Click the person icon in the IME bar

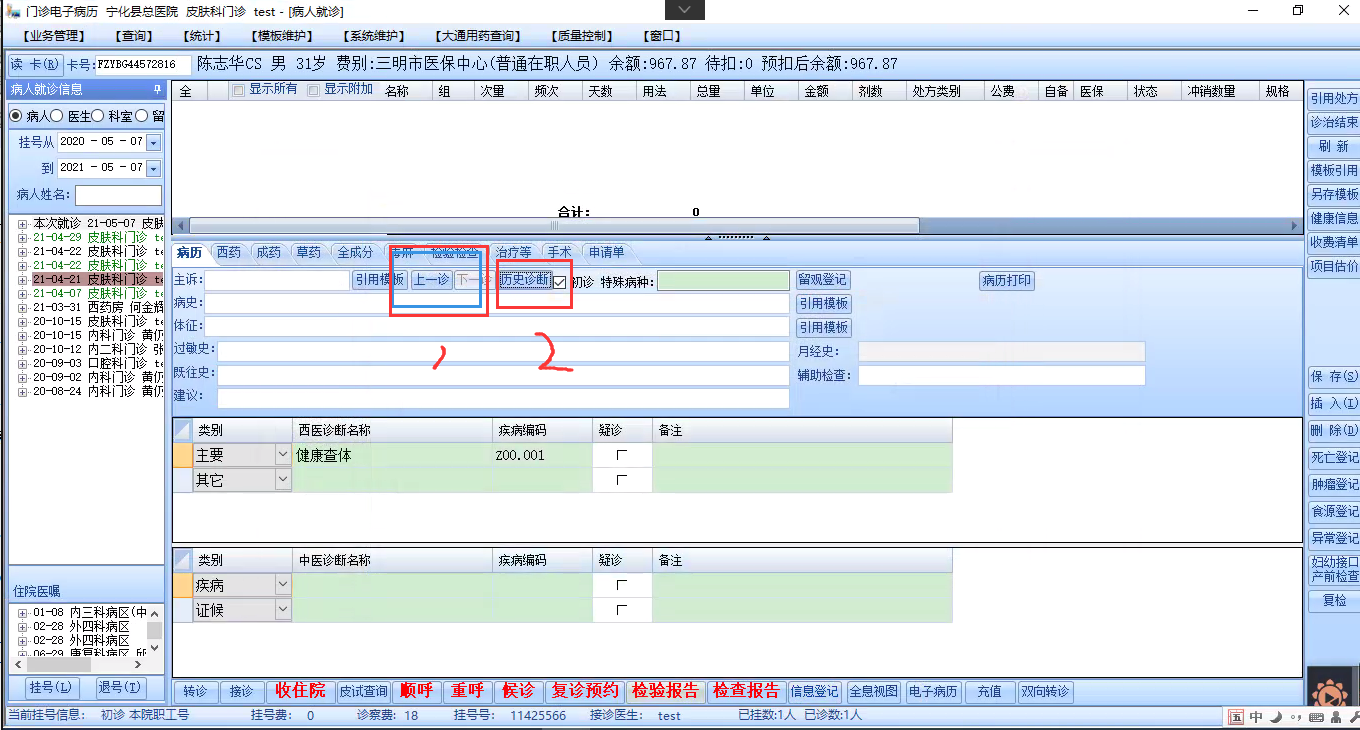(1334, 718)
